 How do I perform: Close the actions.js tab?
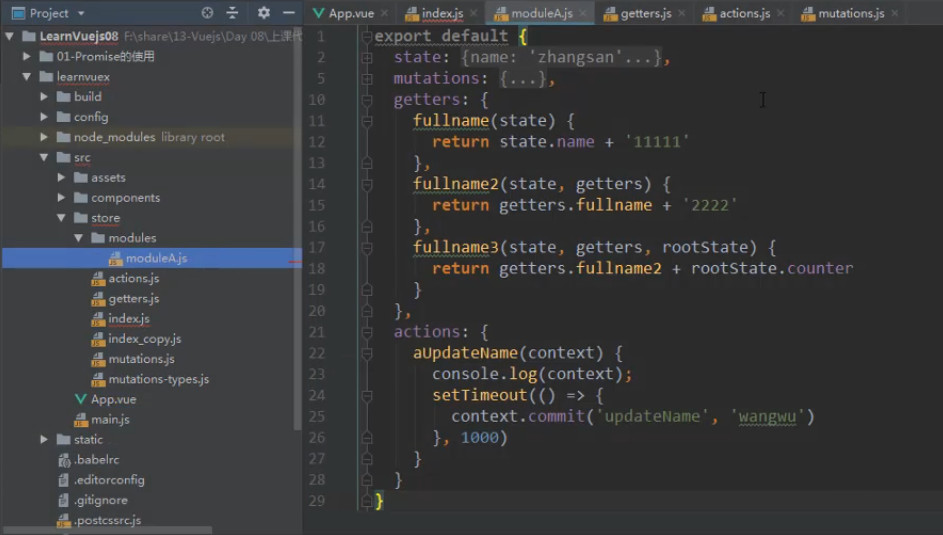780,13
